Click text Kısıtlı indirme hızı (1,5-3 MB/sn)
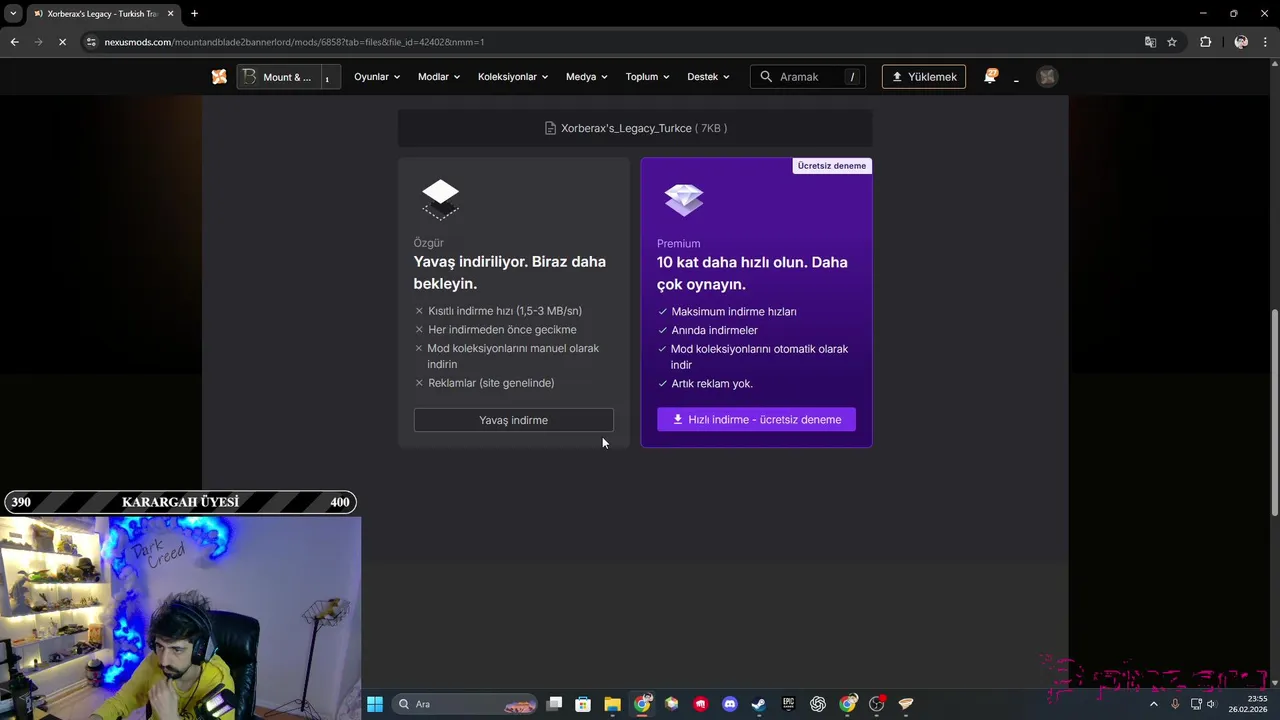This screenshot has width=1280, height=720. point(505,311)
